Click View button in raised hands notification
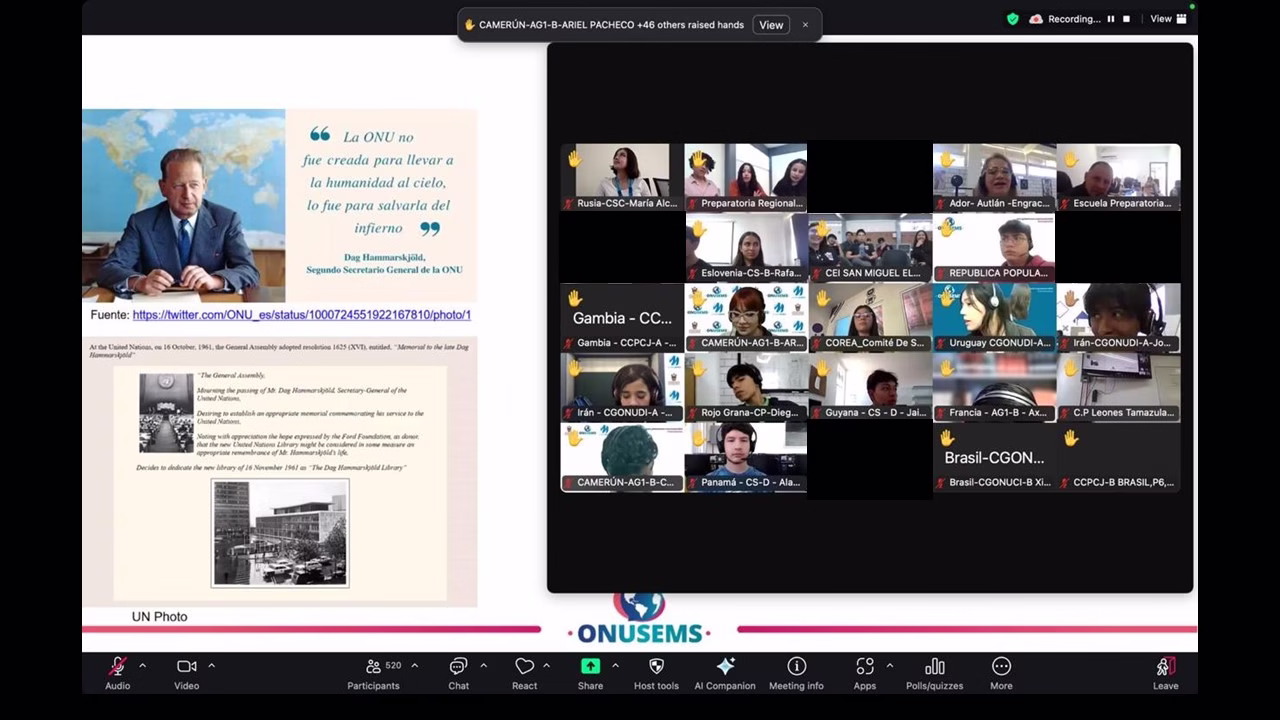The width and height of the screenshot is (1280, 720). pyautogui.click(x=771, y=25)
